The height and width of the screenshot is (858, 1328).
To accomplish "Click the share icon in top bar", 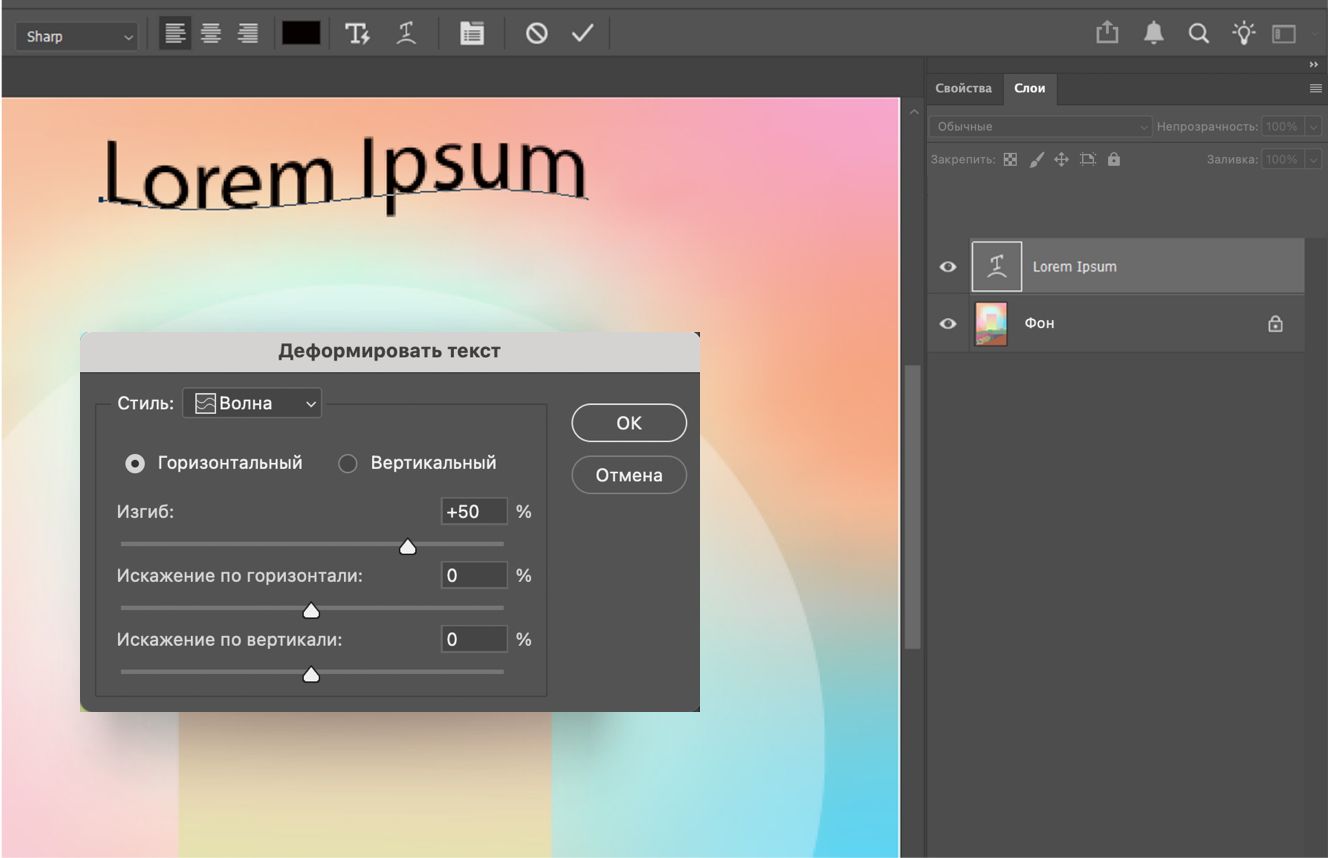I will (1107, 34).
